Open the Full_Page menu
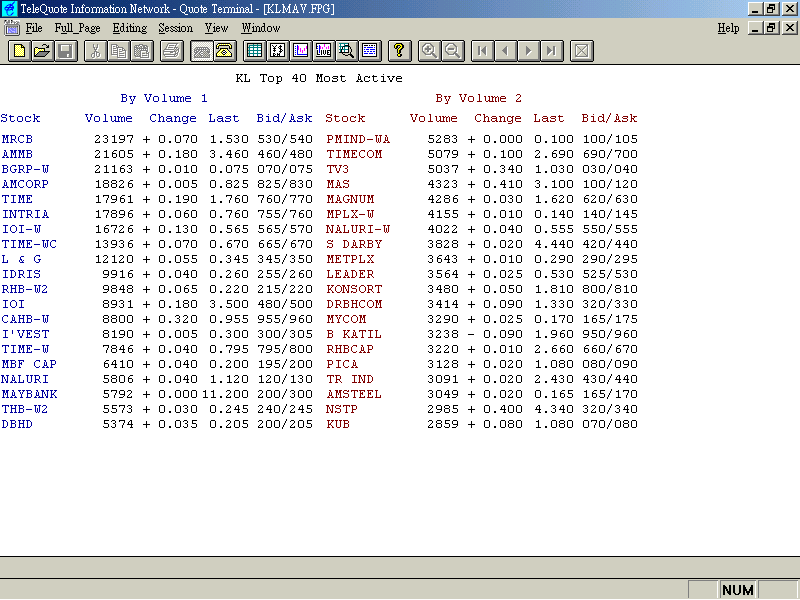 click(78, 29)
